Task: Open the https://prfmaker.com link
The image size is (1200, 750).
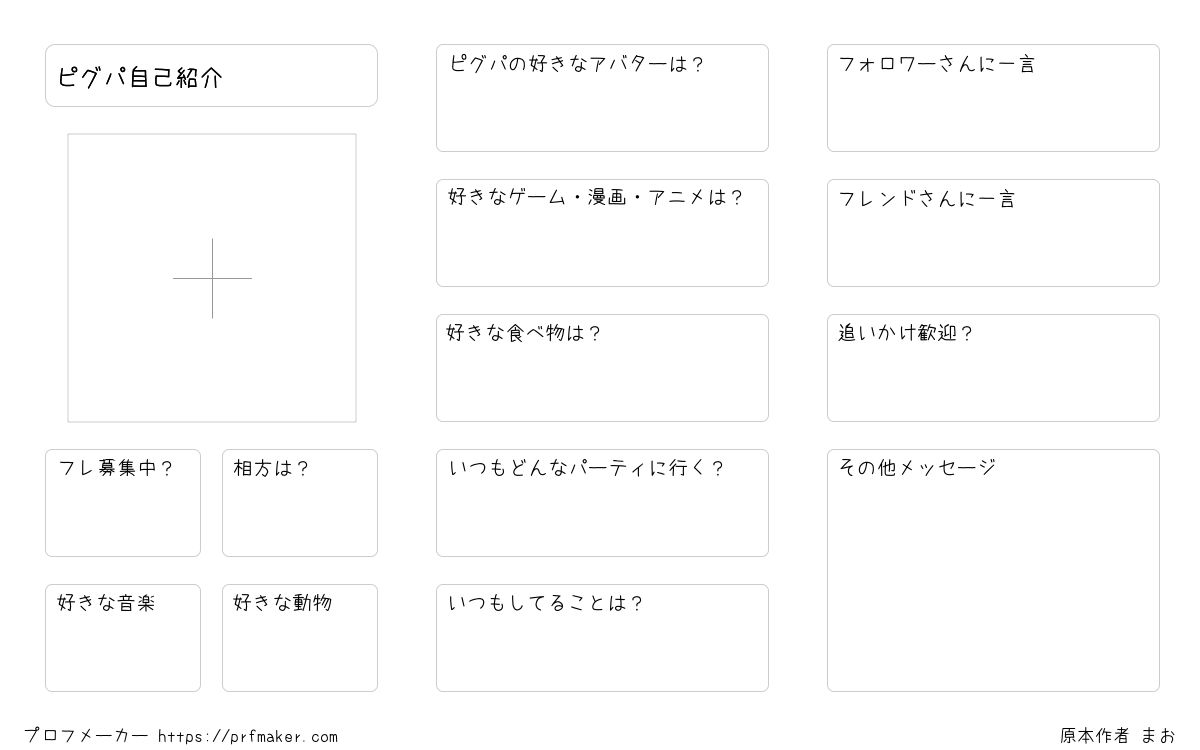Action: 248,737
